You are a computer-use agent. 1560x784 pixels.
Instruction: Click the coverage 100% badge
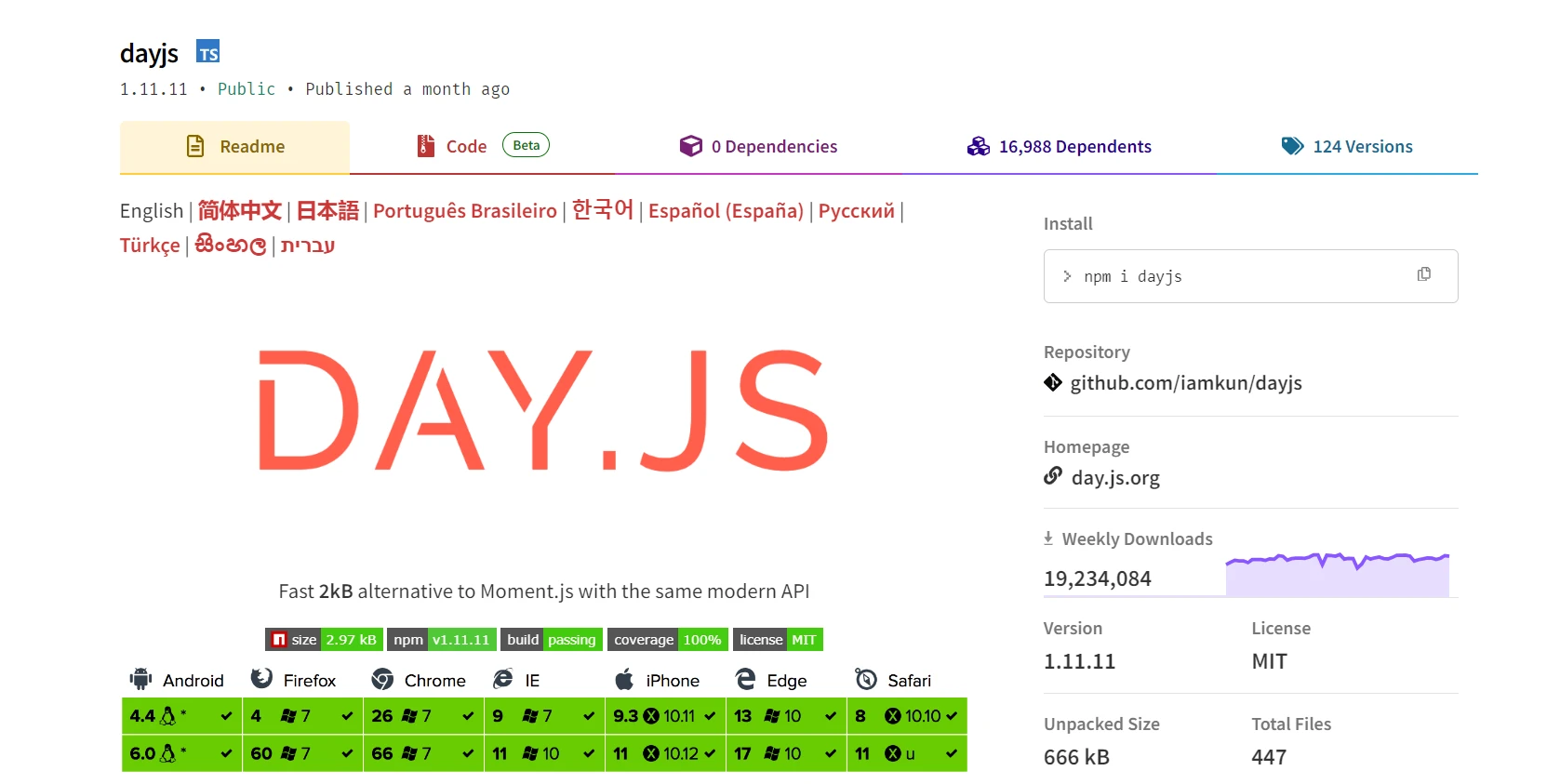(x=668, y=640)
